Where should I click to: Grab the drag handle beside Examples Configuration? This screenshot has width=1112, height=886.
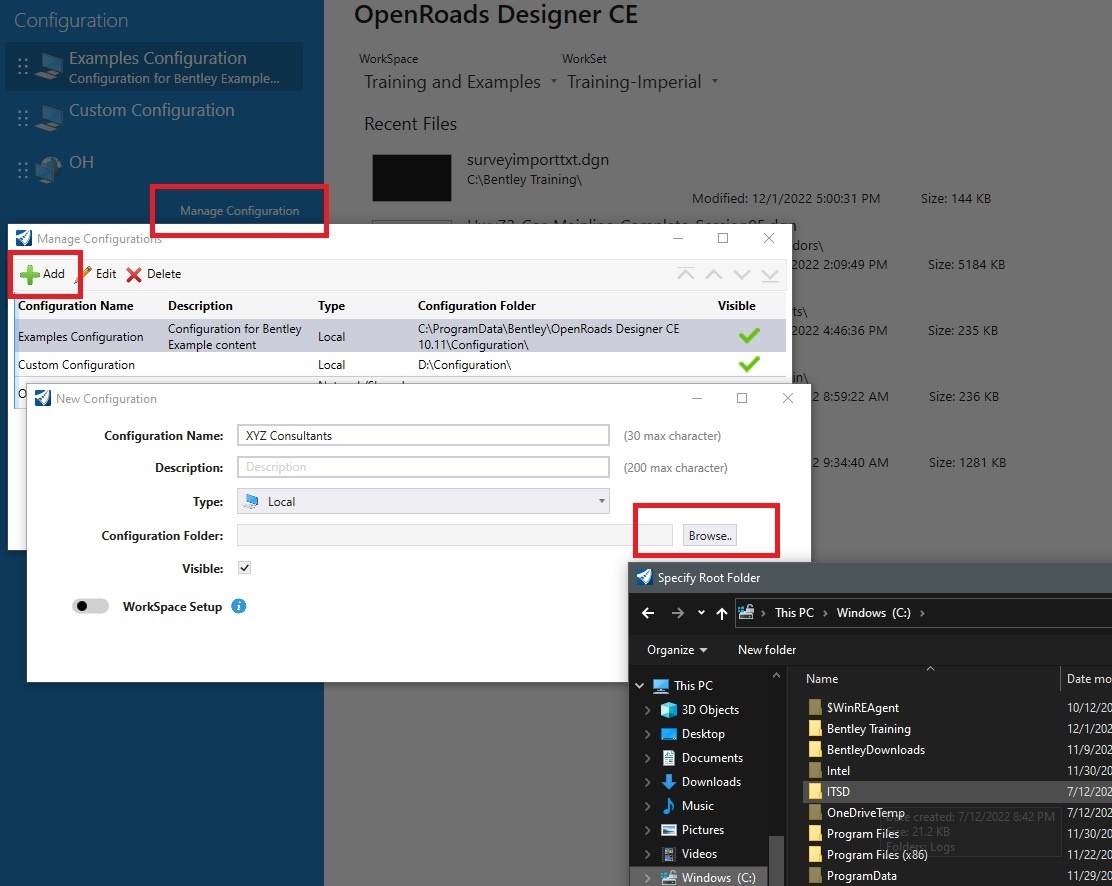tap(23, 66)
